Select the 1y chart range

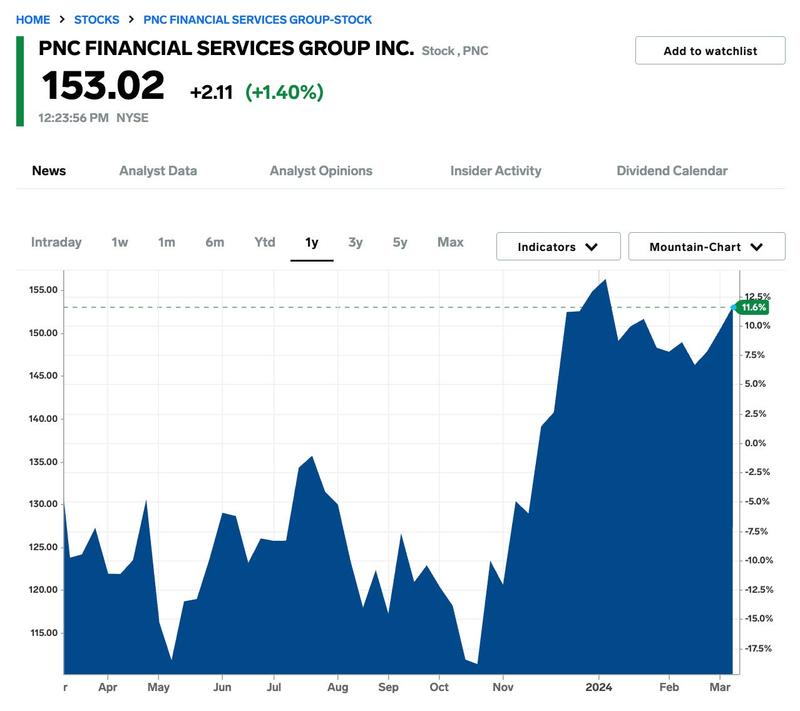point(312,242)
